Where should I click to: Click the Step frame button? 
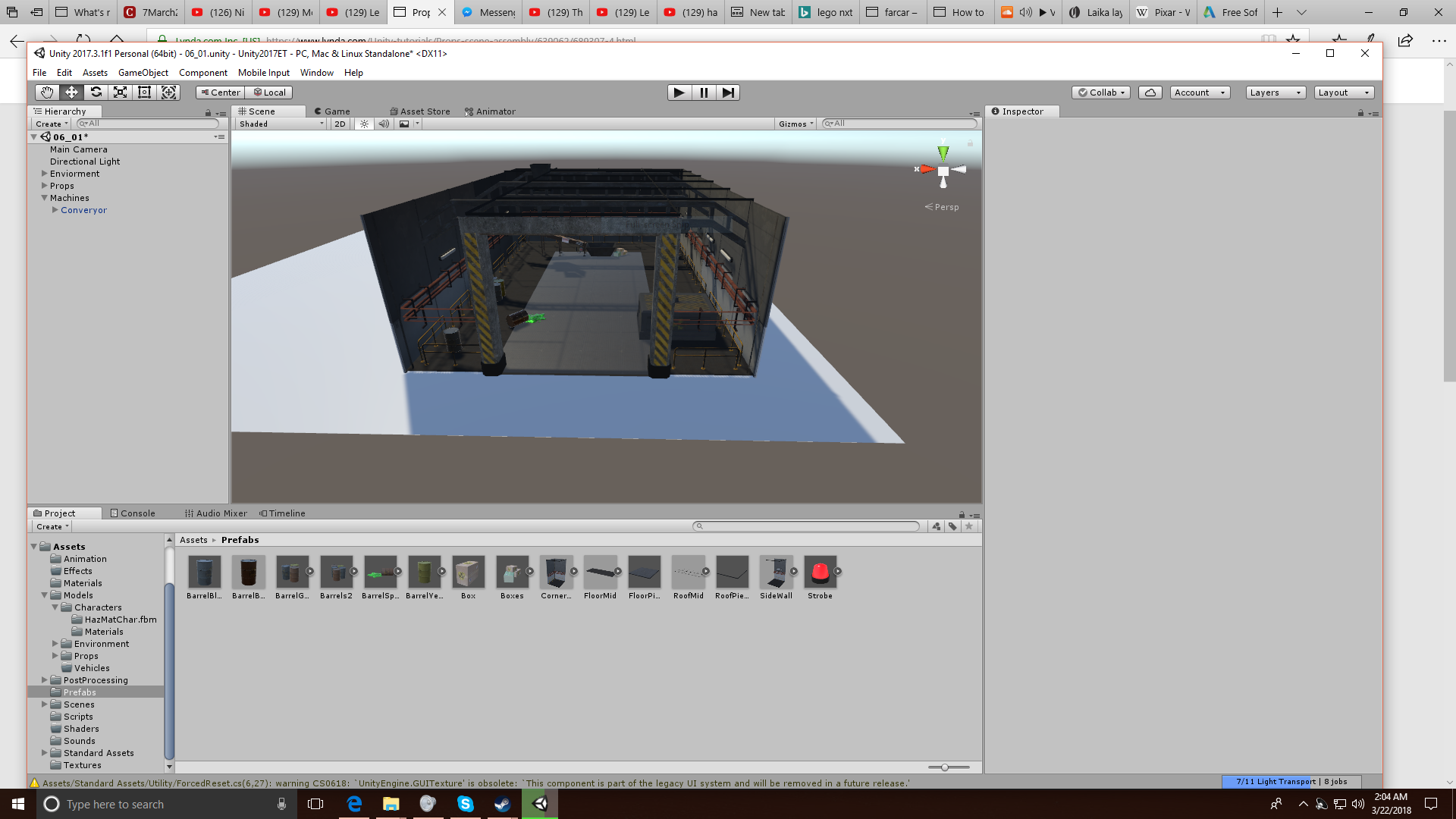728,93
